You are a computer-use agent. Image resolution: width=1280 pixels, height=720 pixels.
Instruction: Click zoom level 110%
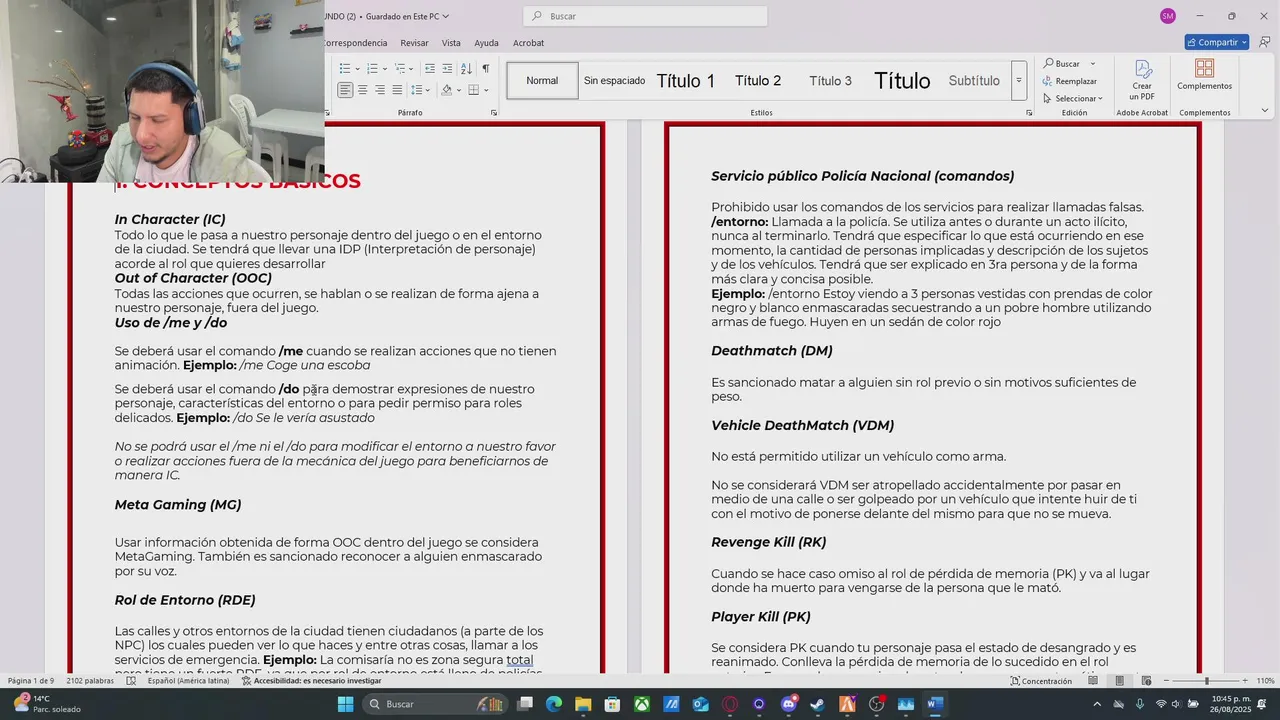1265,681
